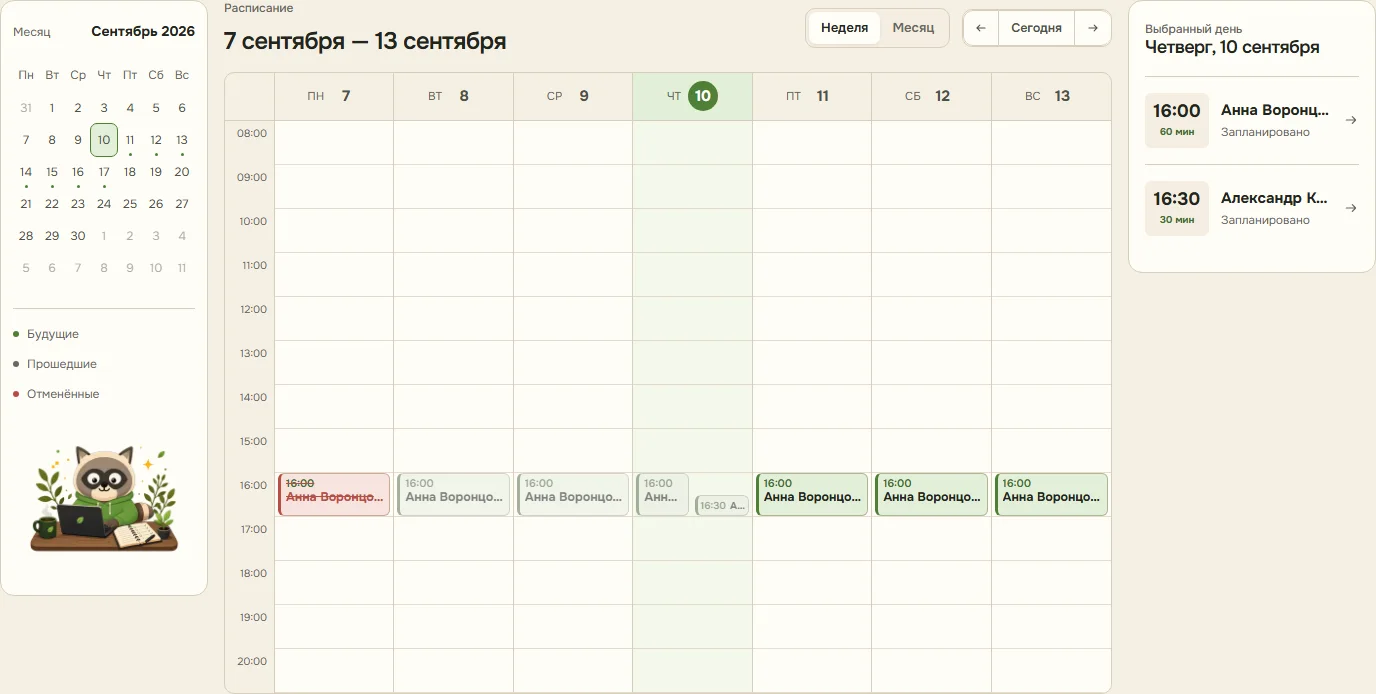This screenshot has height=694, width=1376.
Task: Click the Отменённые legend entry
Action: [56, 394]
